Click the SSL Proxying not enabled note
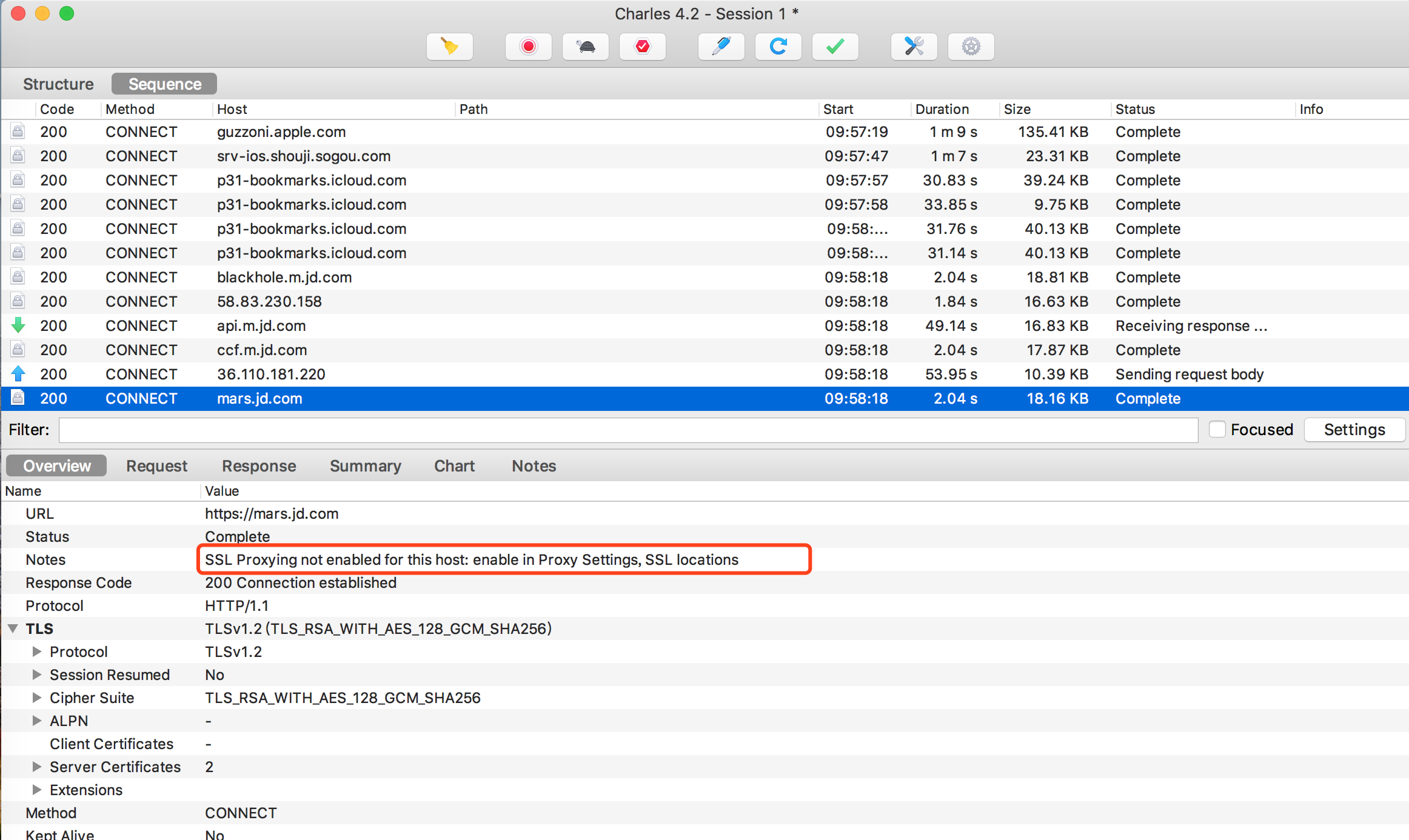This screenshot has width=1409, height=840. 471,559
